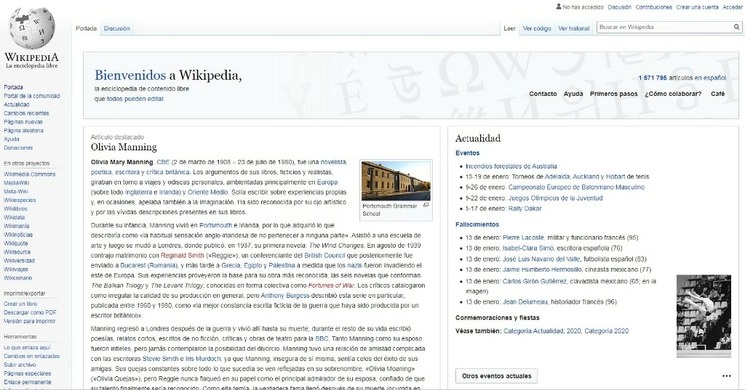Open Juegos Olímpicos de la Juventud link

coord(555,198)
